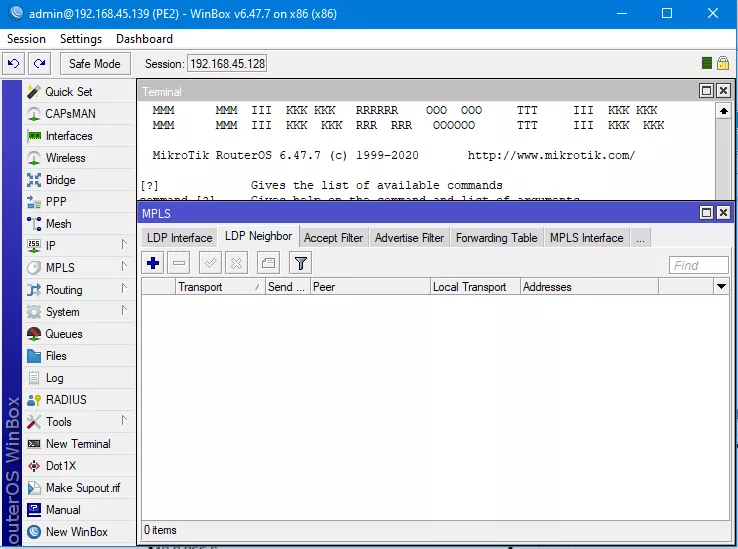Viewport: 738px width, 549px height.
Task: Open Queues in the sidebar
Action: (79, 334)
